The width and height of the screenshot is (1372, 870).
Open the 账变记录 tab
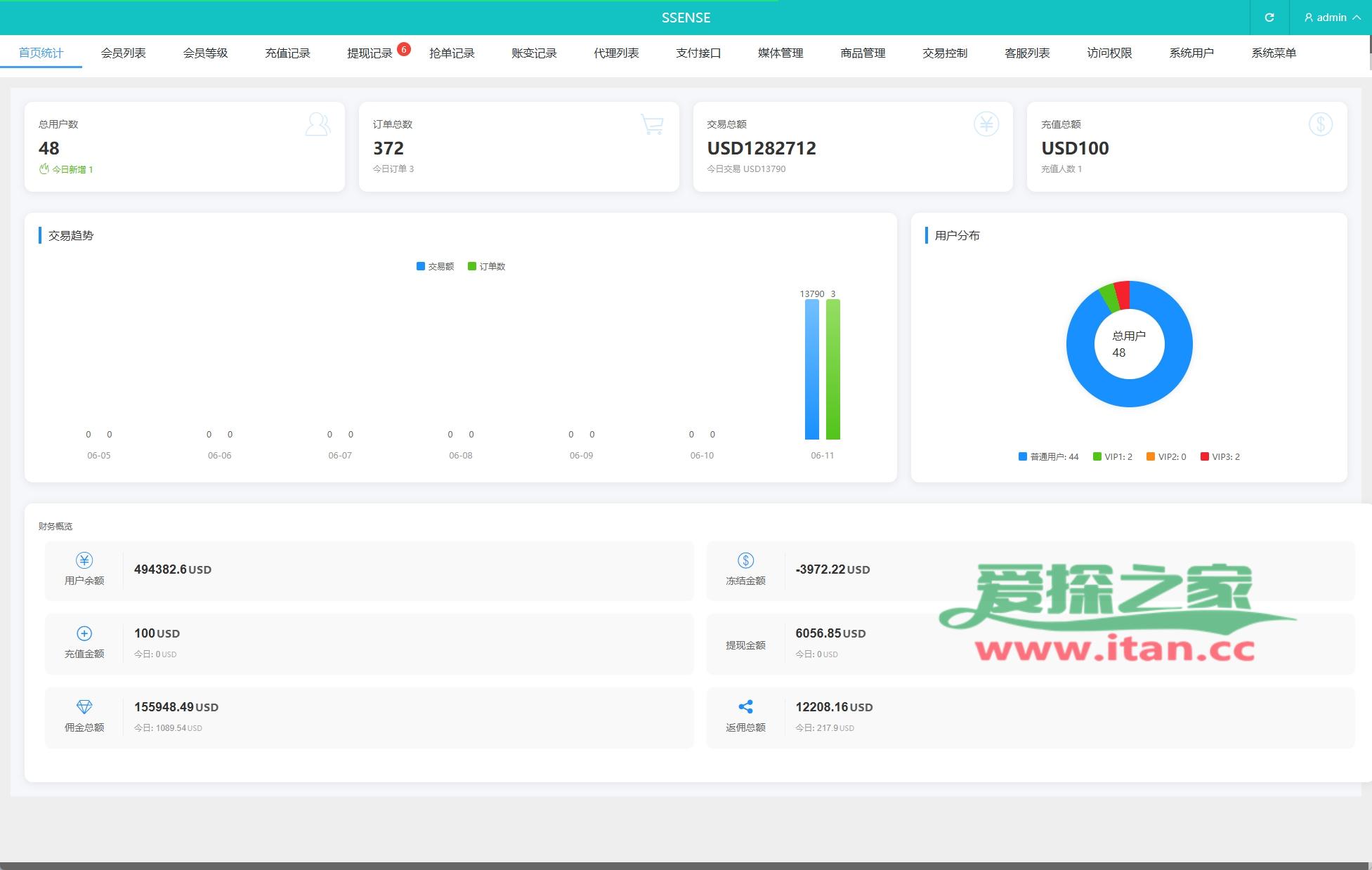pyautogui.click(x=534, y=53)
